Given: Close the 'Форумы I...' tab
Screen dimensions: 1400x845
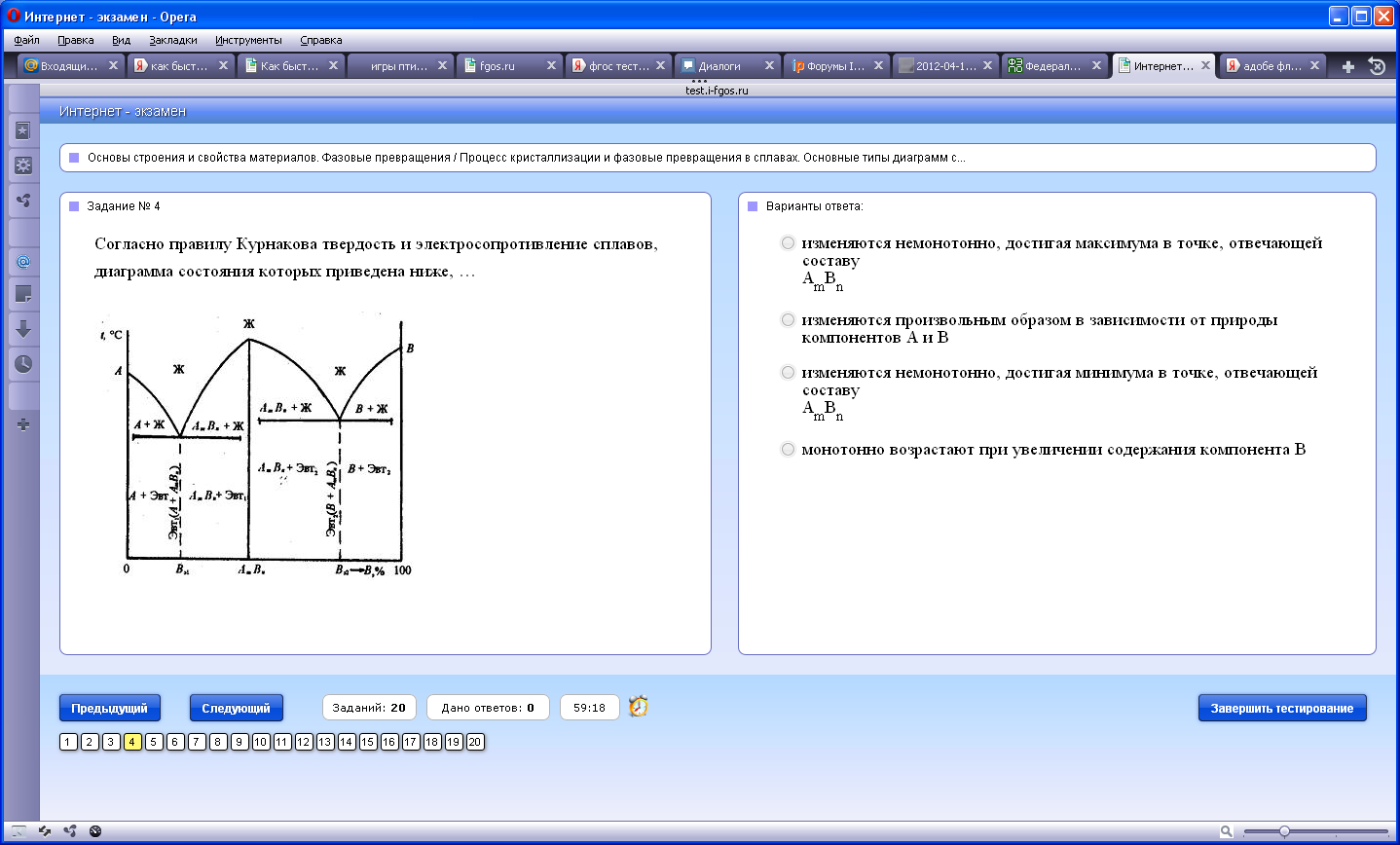Looking at the screenshot, I should click(x=878, y=65).
